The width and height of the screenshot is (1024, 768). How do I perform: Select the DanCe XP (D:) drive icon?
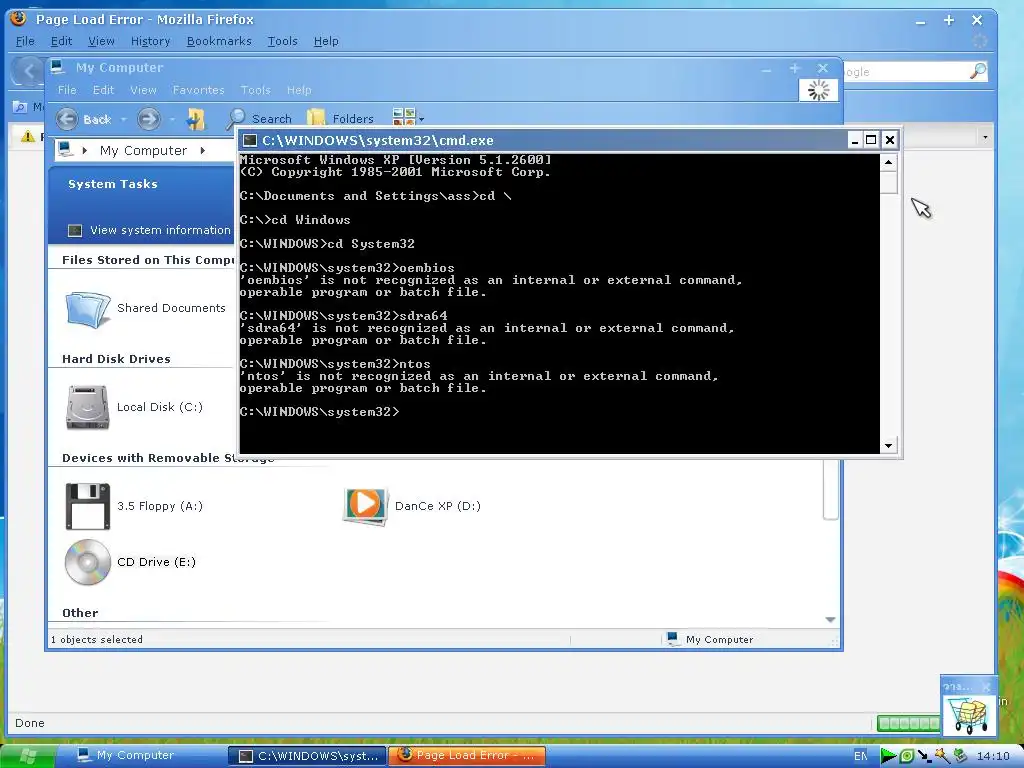pyautogui.click(x=366, y=505)
